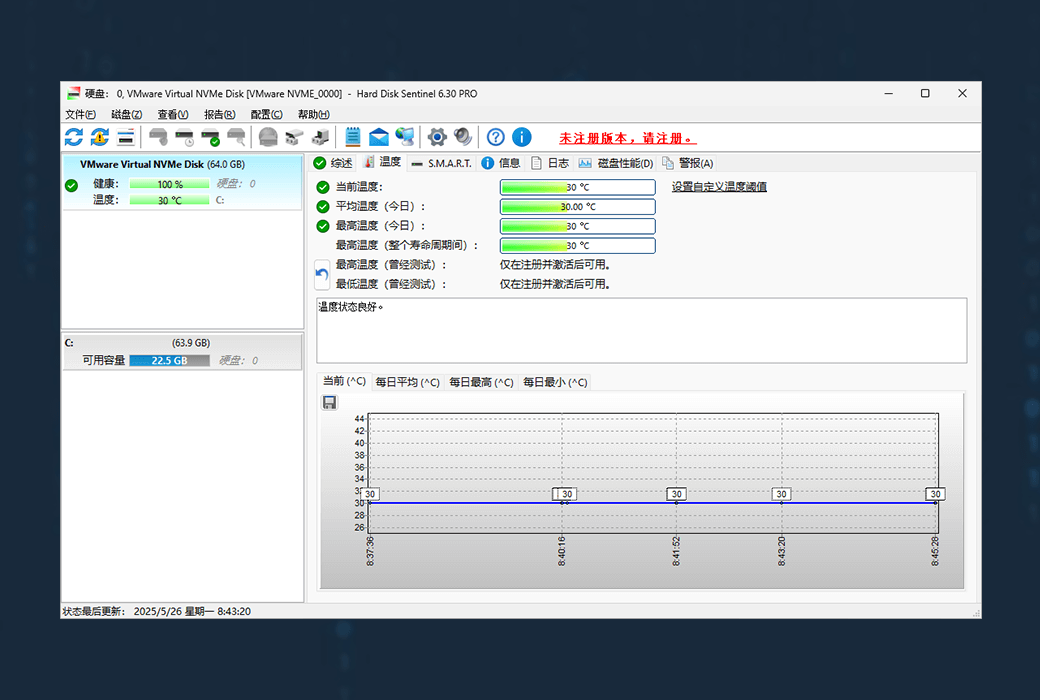Click the disk with magnifier icon
Viewport: 1040px width, 700px height.
click(x=236, y=137)
